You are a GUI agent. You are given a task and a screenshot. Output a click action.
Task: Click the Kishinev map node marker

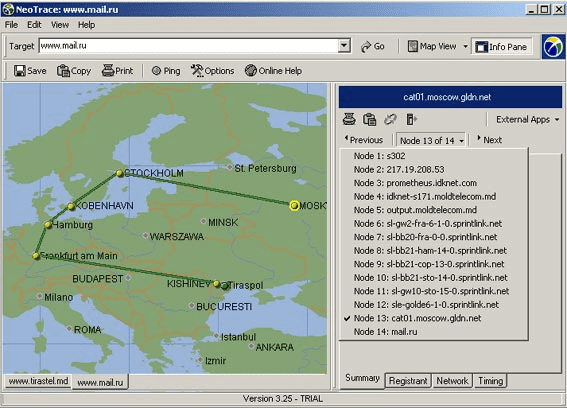217,284
